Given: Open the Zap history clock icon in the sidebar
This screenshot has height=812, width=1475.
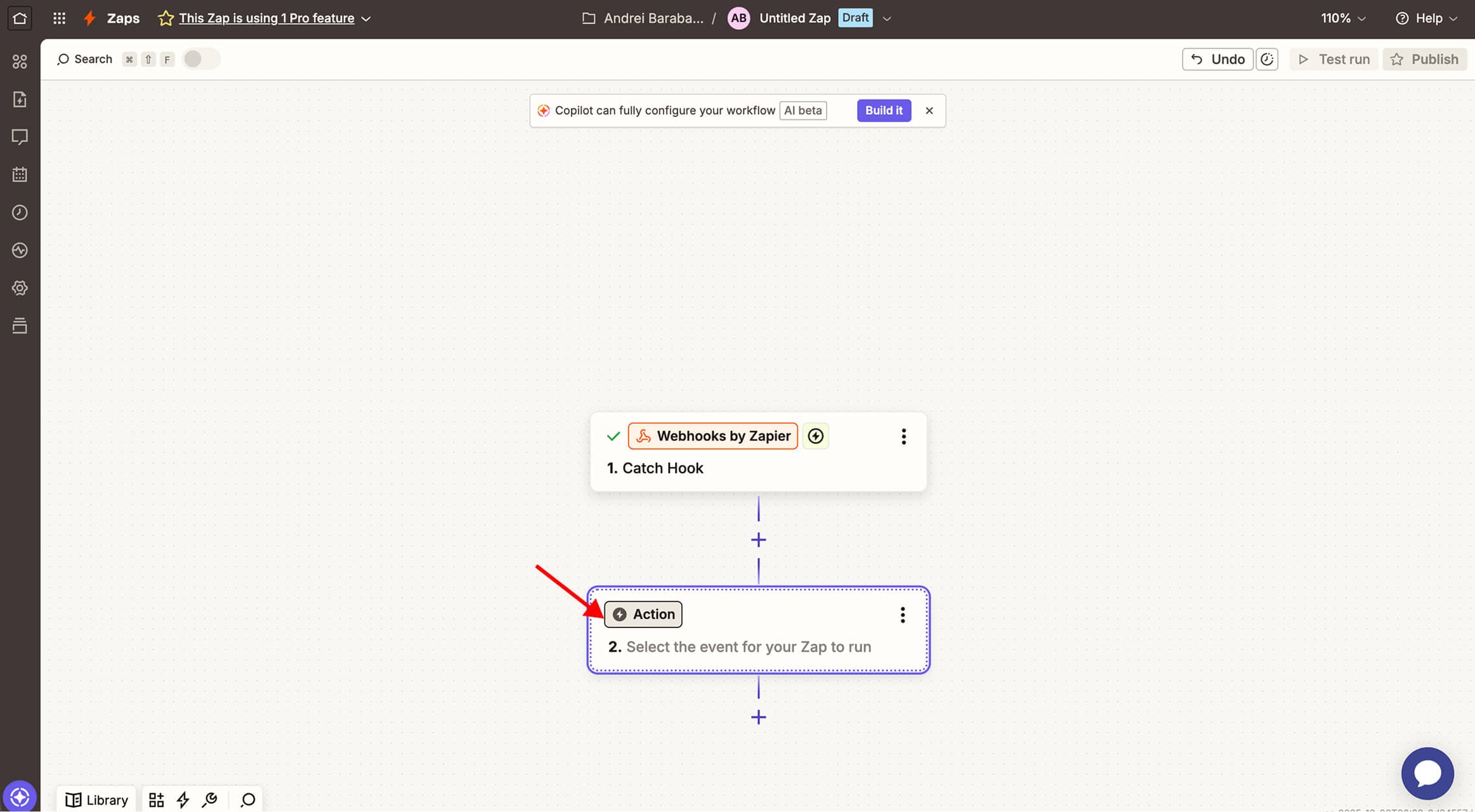Looking at the screenshot, I should (x=20, y=213).
